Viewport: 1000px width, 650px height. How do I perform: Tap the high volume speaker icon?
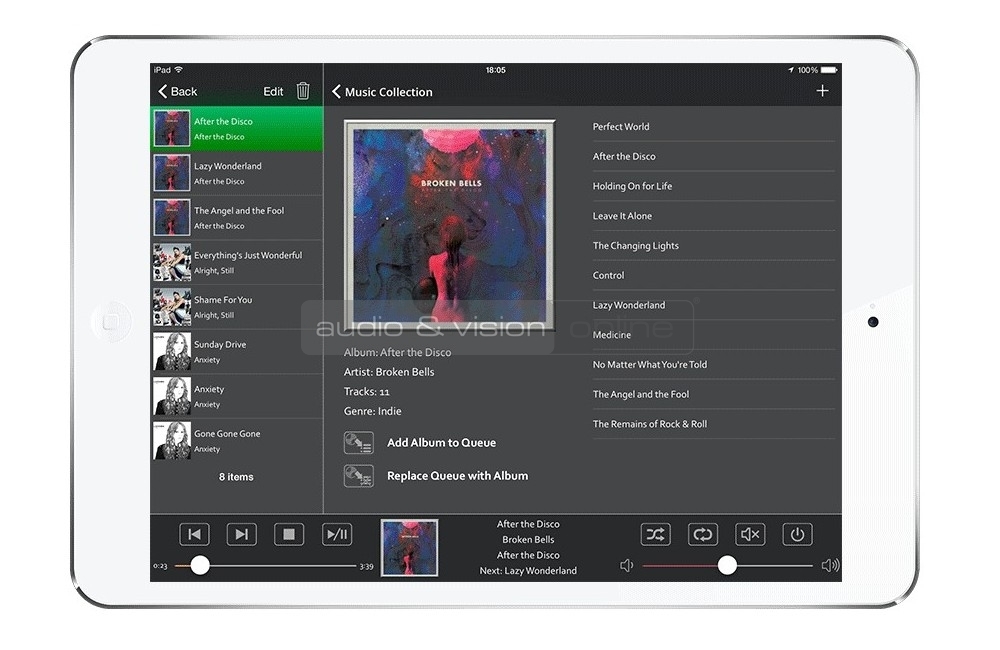point(830,565)
